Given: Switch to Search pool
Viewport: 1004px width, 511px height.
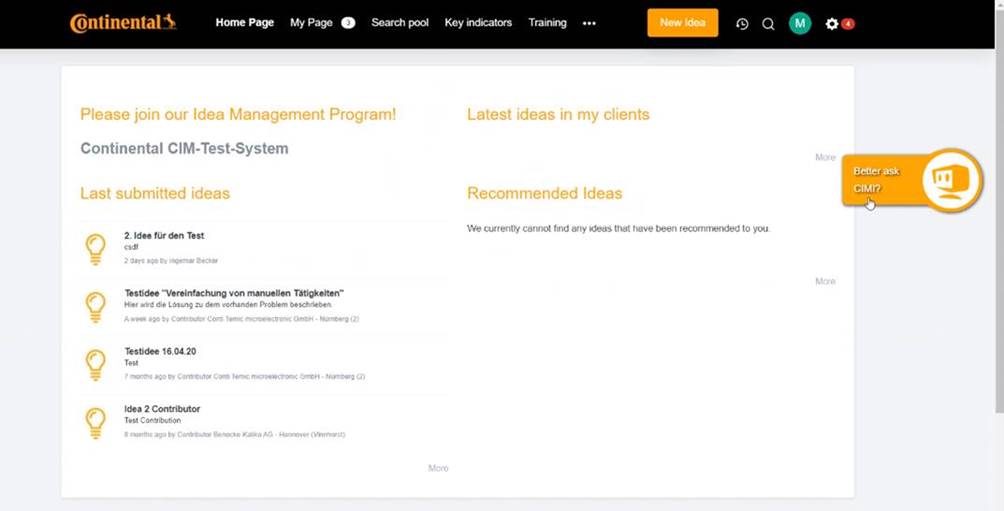Looking at the screenshot, I should (x=400, y=23).
